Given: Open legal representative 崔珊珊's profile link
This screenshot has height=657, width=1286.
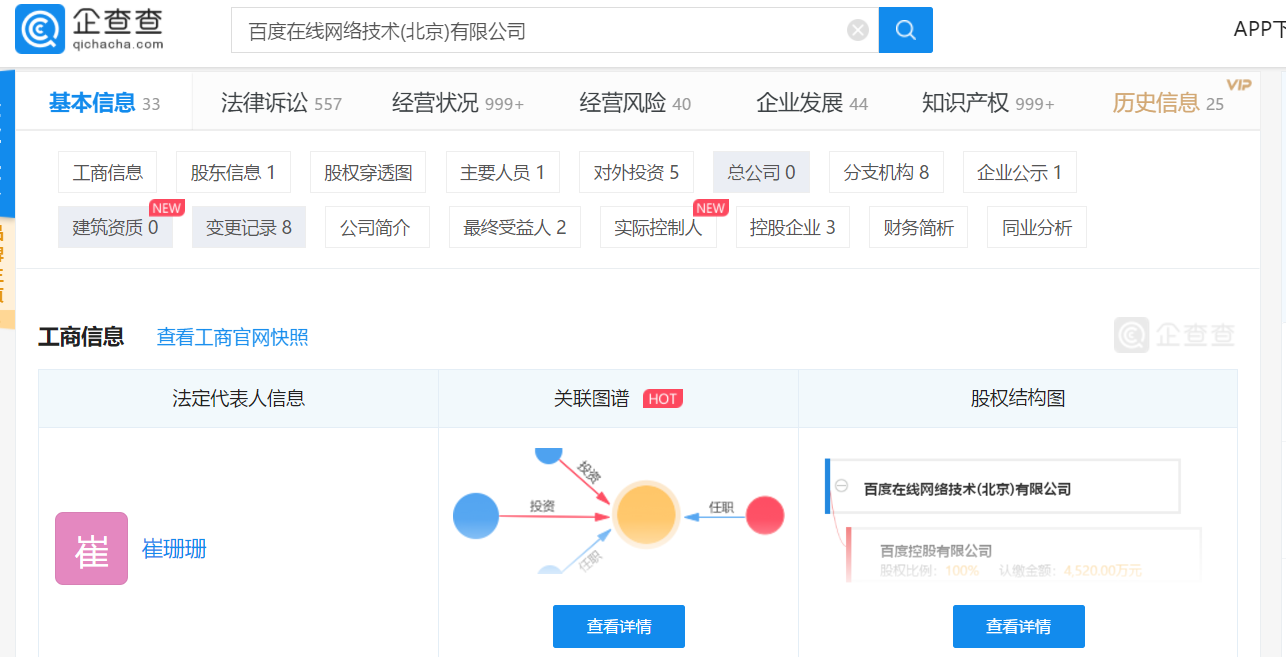Looking at the screenshot, I should [x=174, y=548].
